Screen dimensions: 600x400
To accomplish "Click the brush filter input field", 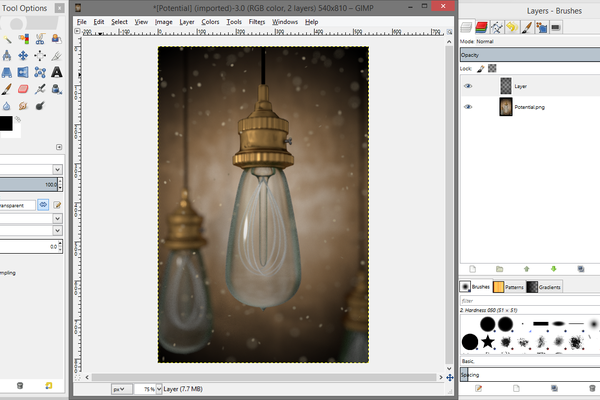I will point(530,301).
